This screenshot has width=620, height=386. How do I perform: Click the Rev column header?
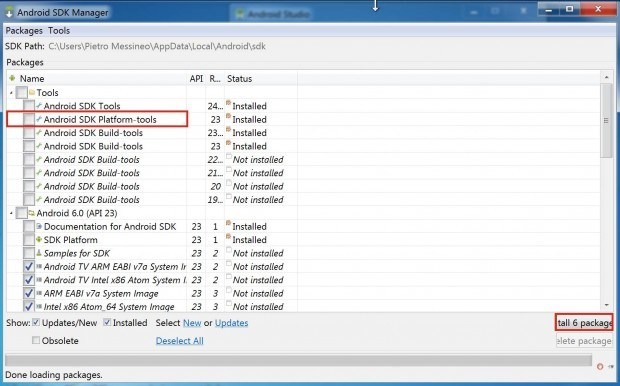coord(215,78)
